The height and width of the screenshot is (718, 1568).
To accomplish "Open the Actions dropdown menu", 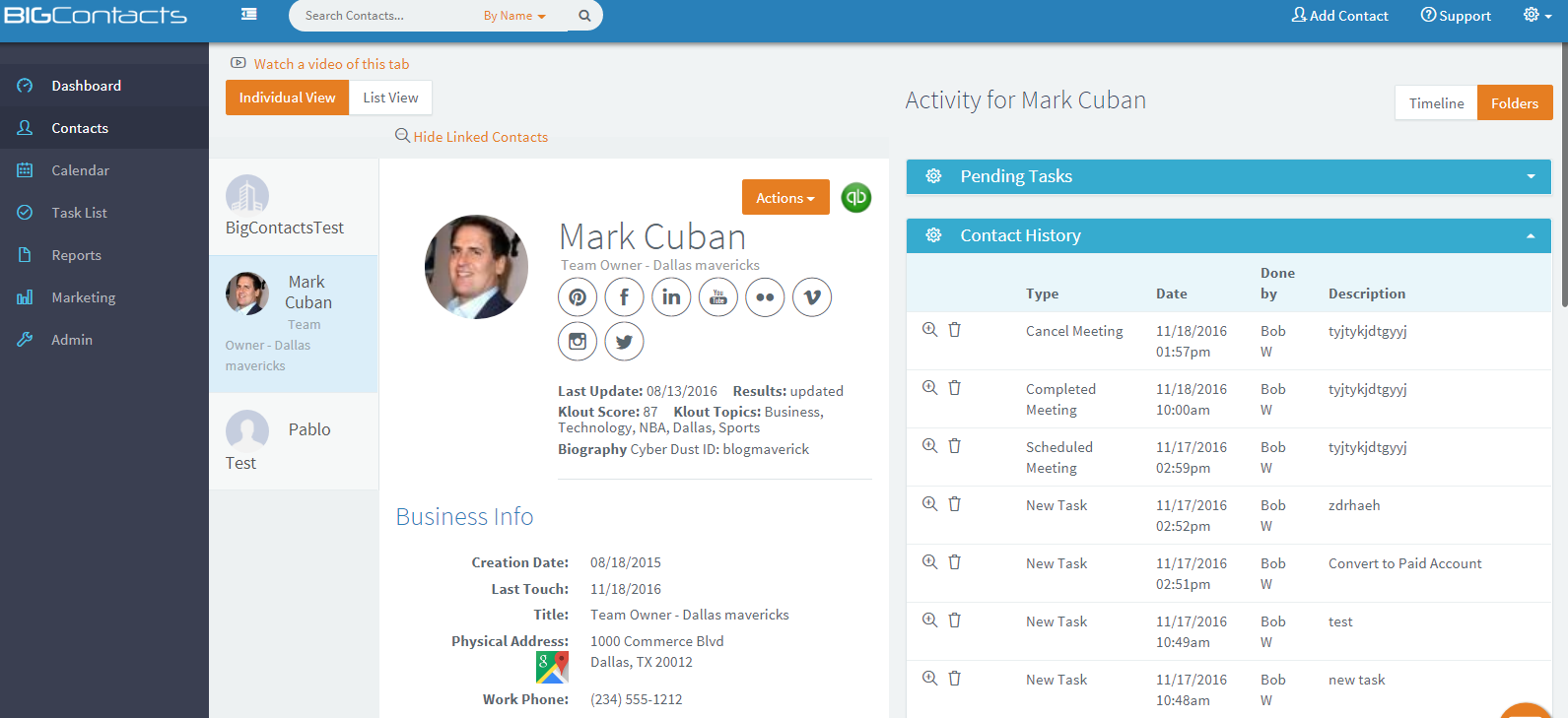I will pos(785,197).
